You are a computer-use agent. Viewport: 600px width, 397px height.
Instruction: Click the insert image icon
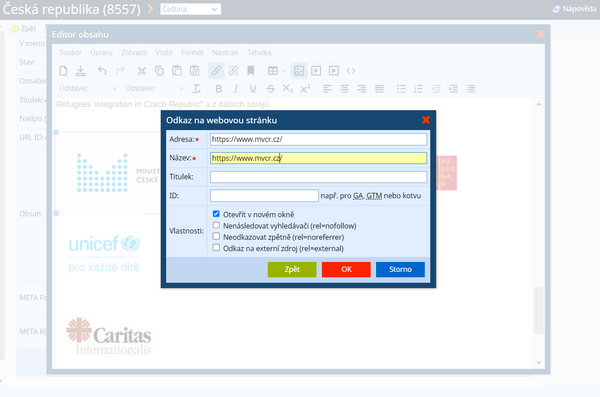(x=298, y=71)
